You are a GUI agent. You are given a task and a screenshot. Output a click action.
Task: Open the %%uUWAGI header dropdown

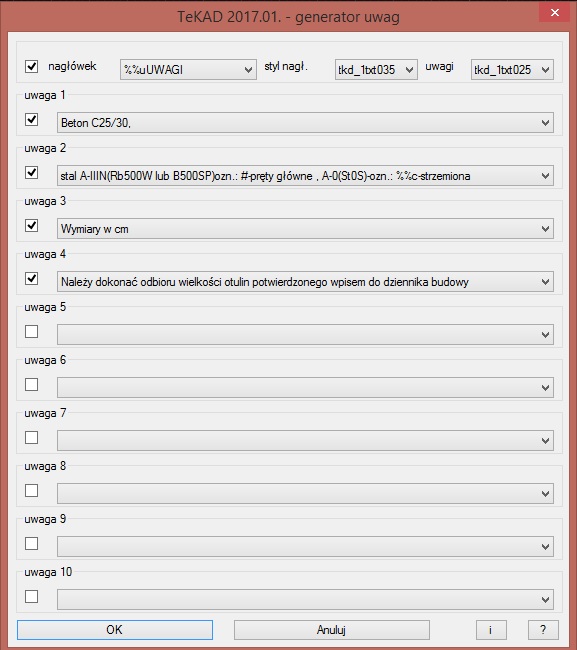(188, 70)
